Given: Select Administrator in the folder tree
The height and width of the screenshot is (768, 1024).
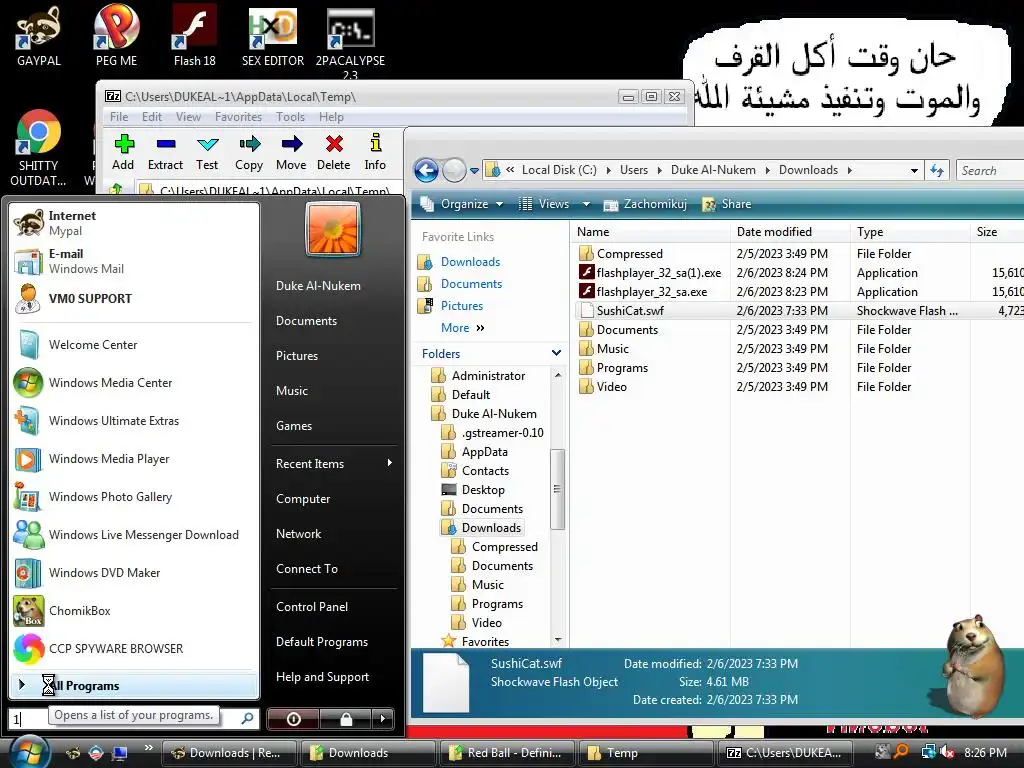Looking at the screenshot, I should (488, 376).
